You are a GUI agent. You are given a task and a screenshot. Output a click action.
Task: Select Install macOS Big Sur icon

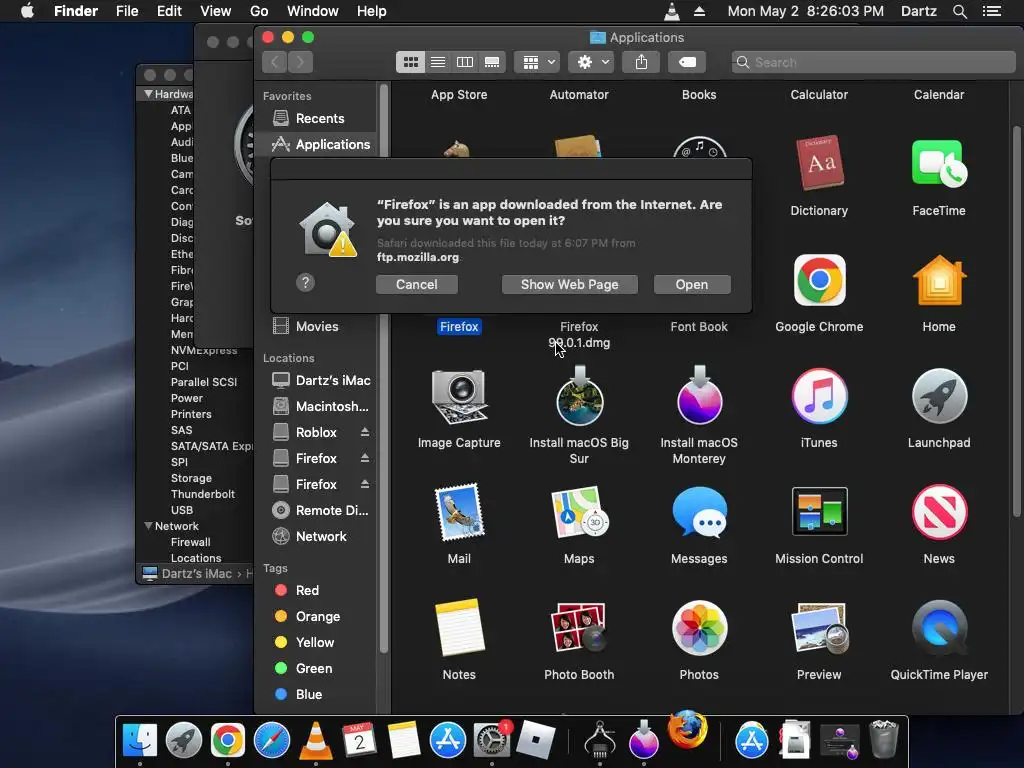click(x=579, y=395)
